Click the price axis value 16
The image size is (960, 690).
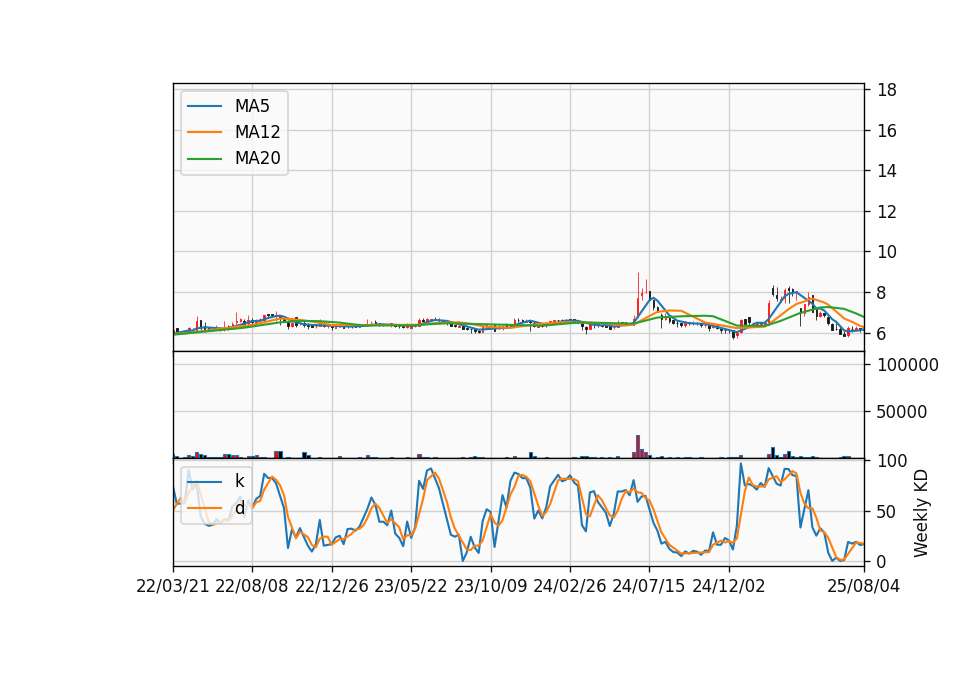[887, 130]
